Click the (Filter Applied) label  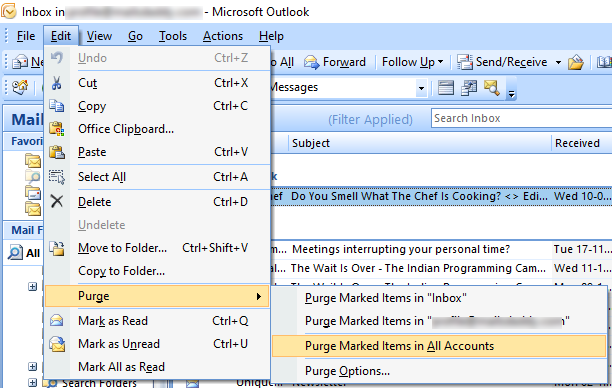click(370, 119)
